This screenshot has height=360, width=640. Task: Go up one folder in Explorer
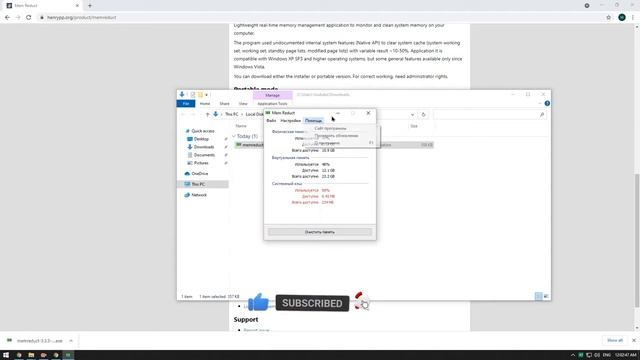click(207, 114)
